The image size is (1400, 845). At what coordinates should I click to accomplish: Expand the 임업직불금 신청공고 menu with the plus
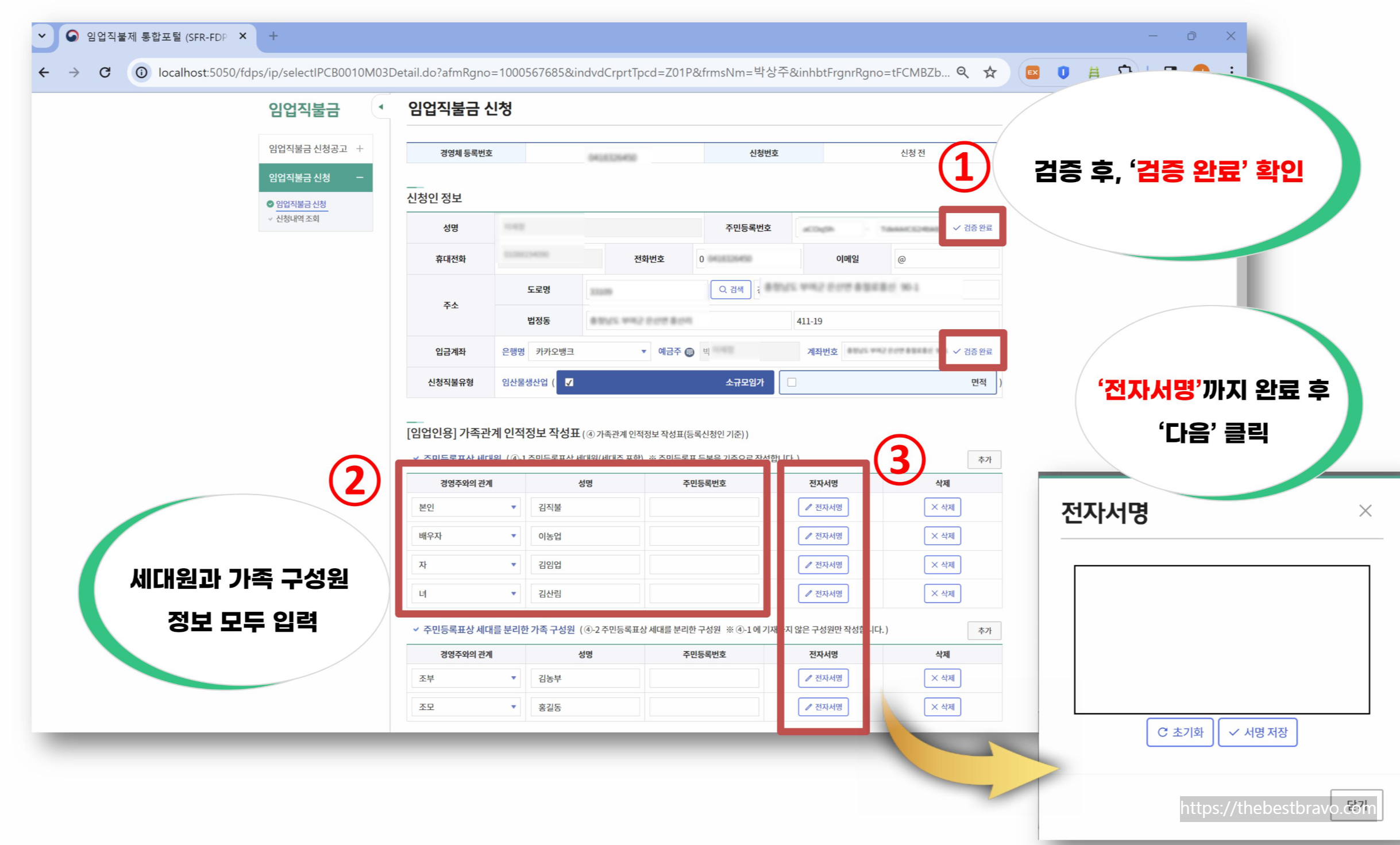point(360,149)
